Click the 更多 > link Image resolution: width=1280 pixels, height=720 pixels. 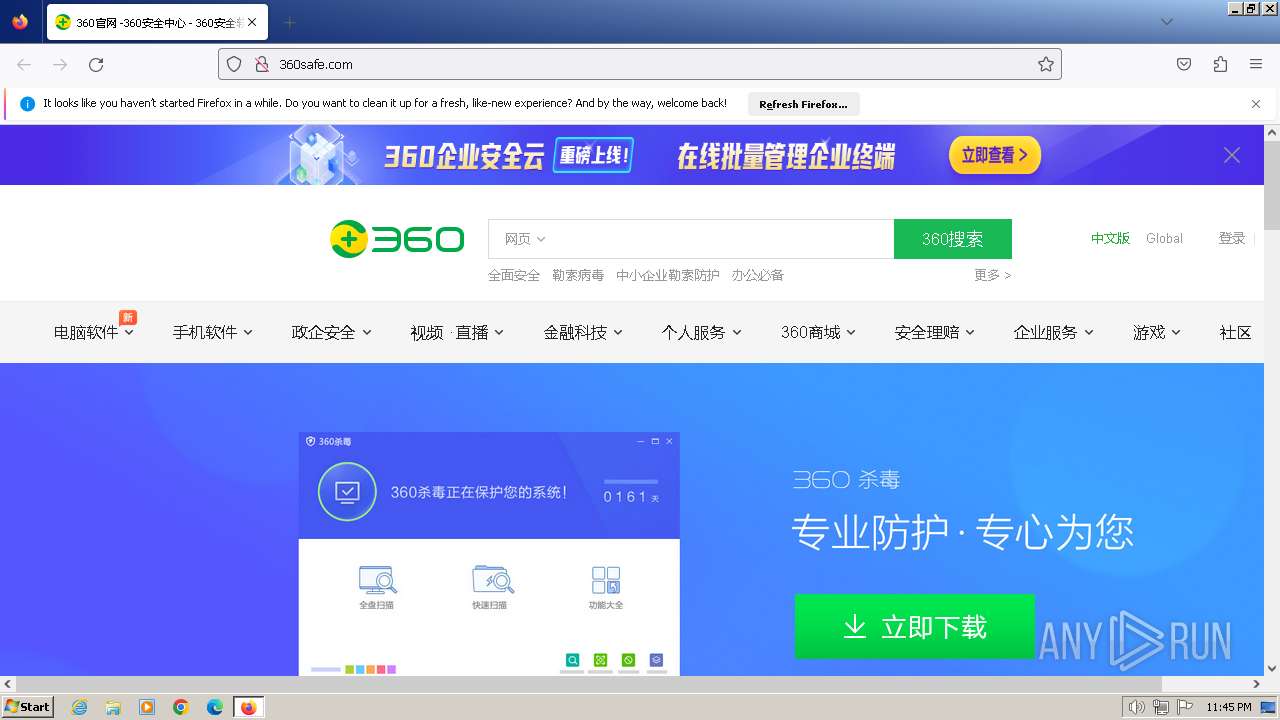(x=992, y=275)
